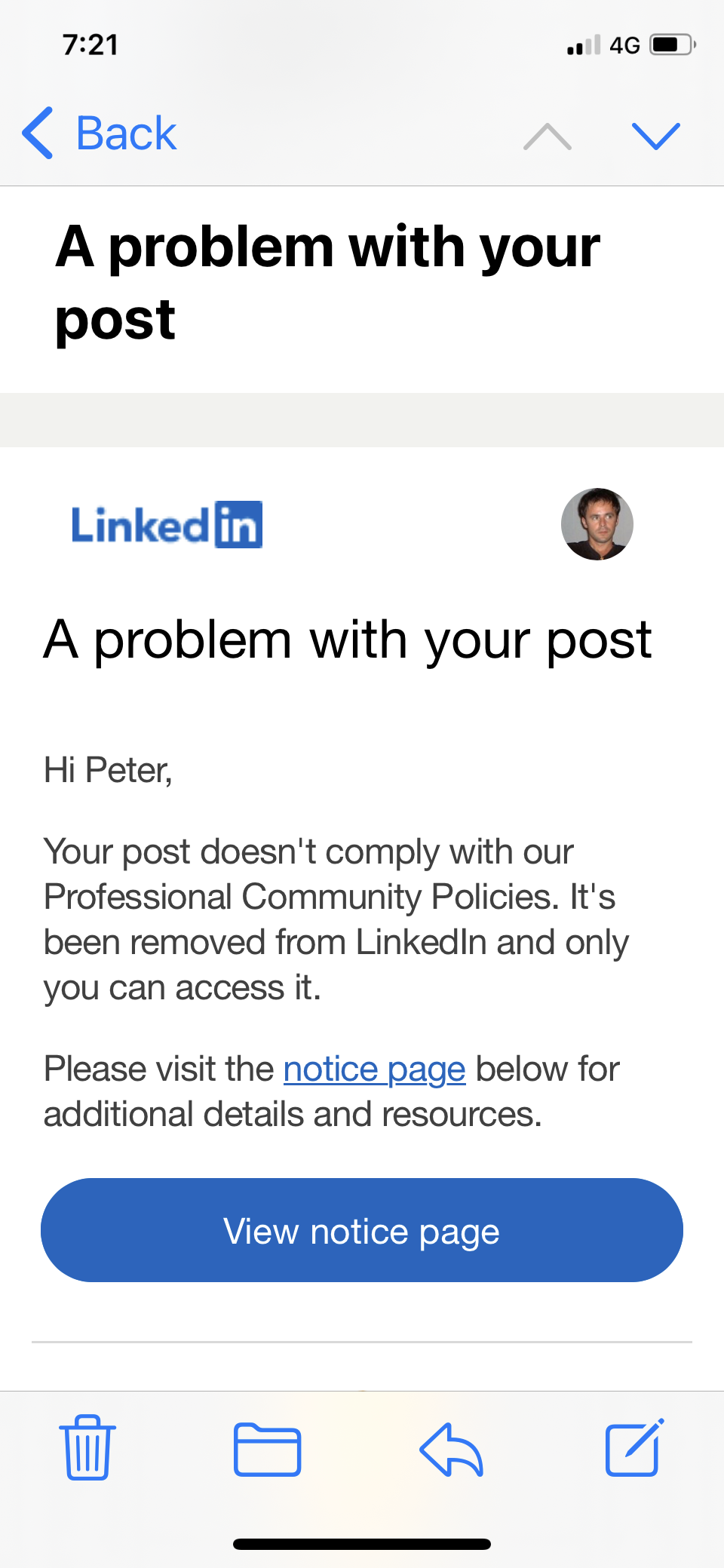Compose a new email with the pencil icon
724x1568 pixels.
(634, 1447)
